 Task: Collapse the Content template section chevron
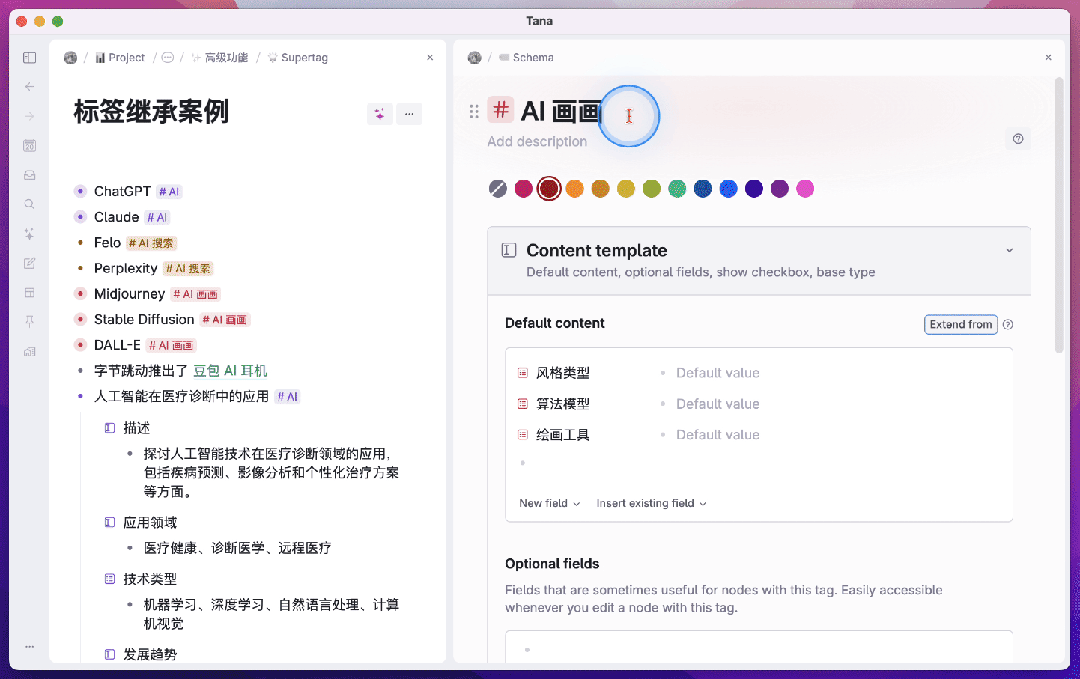(x=1010, y=251)
